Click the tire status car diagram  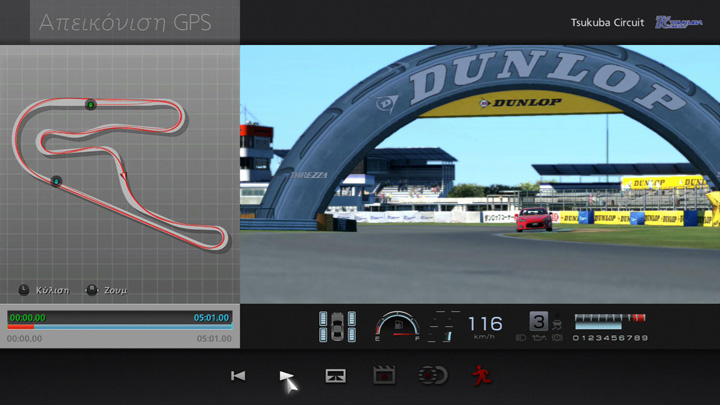point(337,327)
